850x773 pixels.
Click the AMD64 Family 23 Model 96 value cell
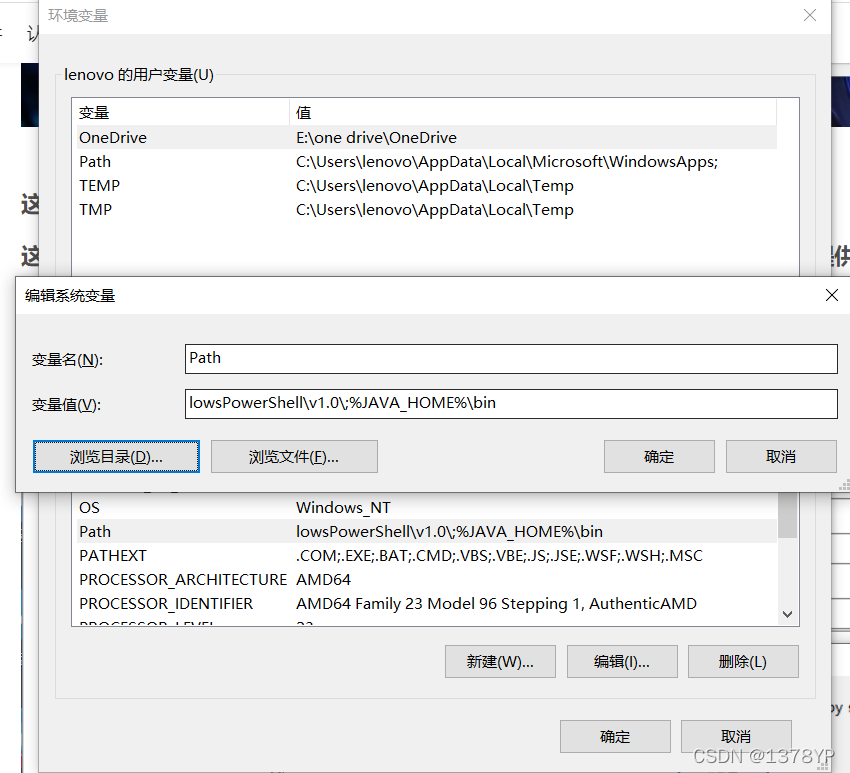coord(496,603)
